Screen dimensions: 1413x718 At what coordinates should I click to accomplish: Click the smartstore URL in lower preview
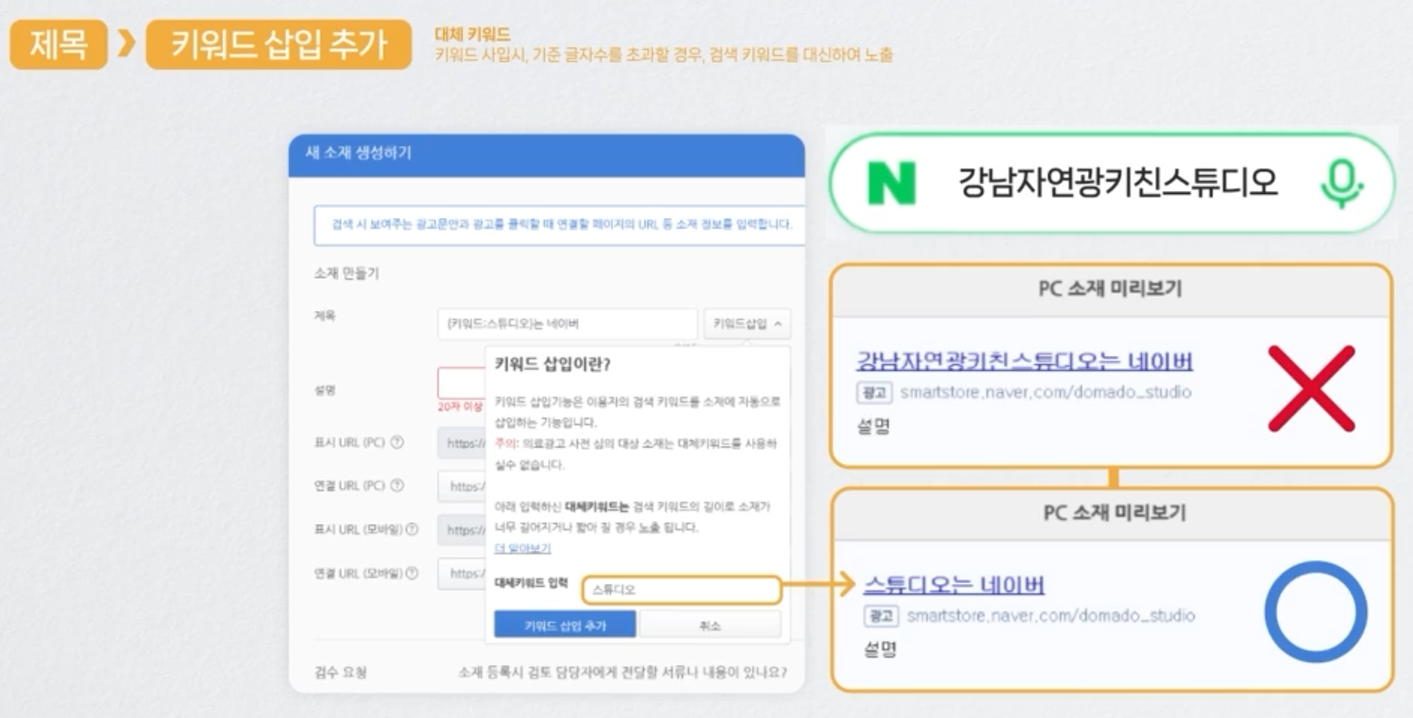tap(1051, 616)
